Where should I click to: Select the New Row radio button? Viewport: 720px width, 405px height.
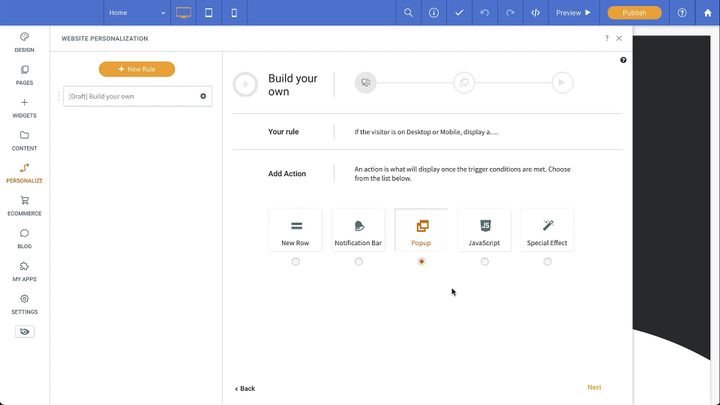click(x=295, y=262)
